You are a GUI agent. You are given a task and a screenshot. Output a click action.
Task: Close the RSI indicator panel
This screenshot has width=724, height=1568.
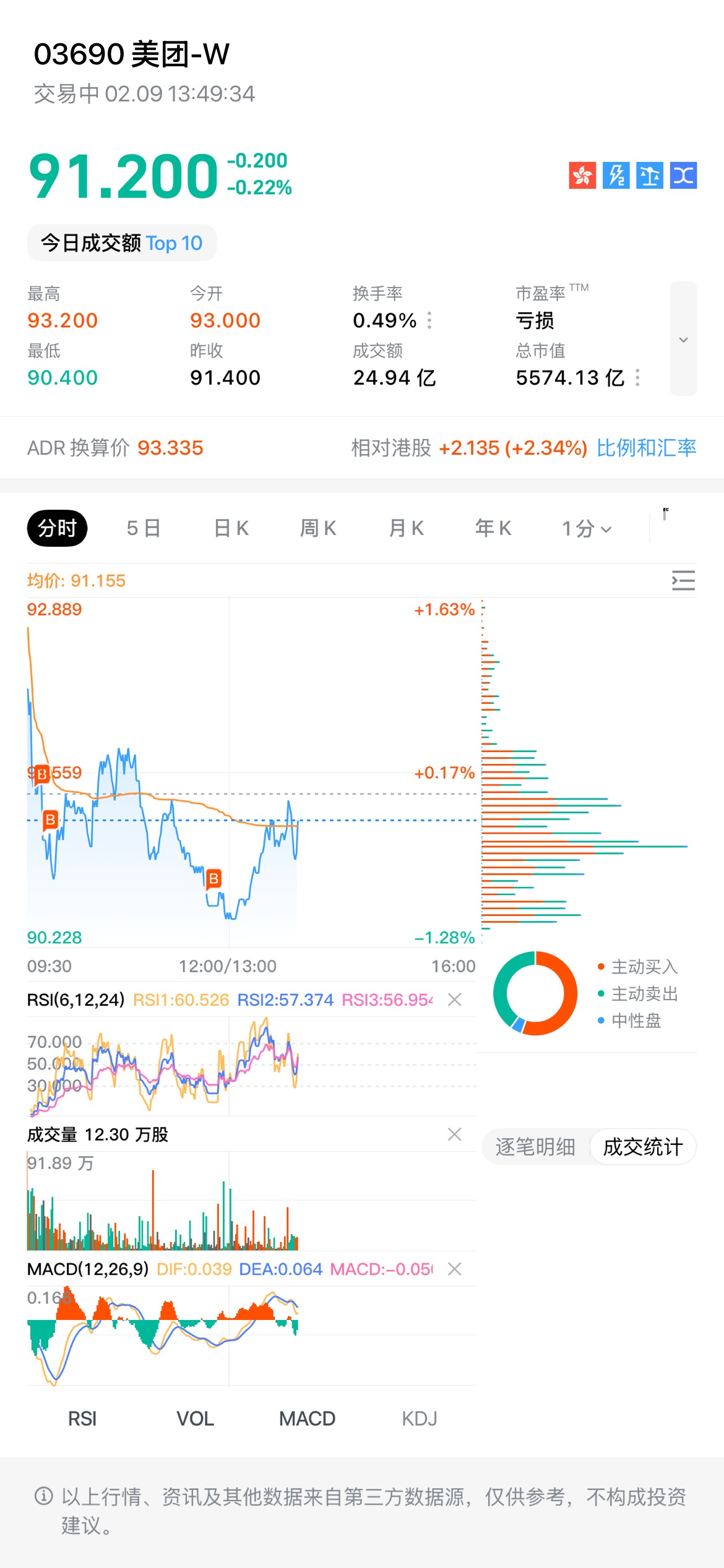(x=455, y=1000)
